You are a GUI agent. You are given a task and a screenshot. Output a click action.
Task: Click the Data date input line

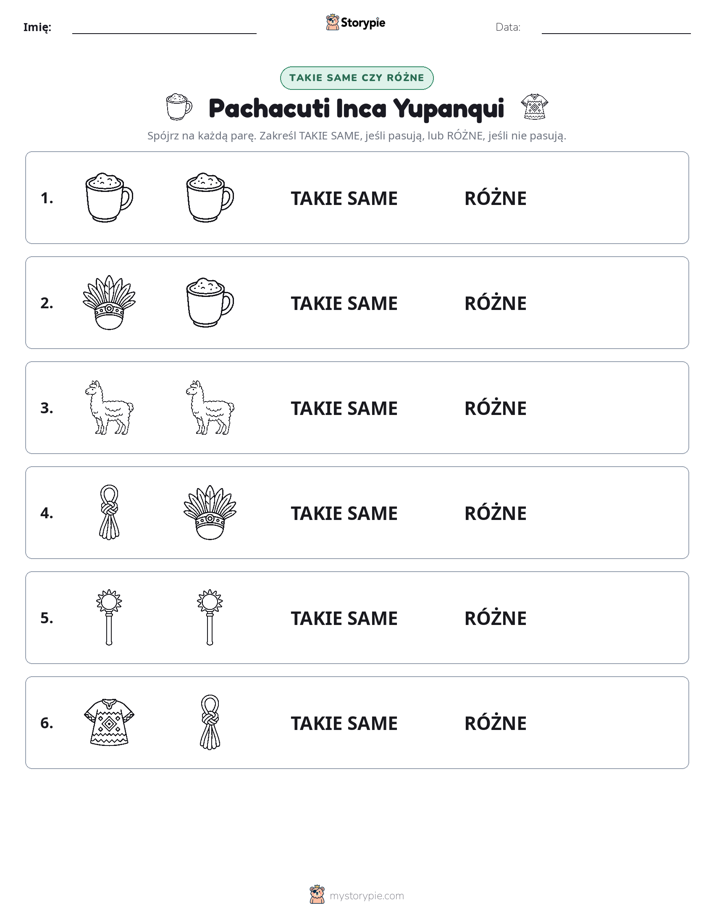click(616, 28)
